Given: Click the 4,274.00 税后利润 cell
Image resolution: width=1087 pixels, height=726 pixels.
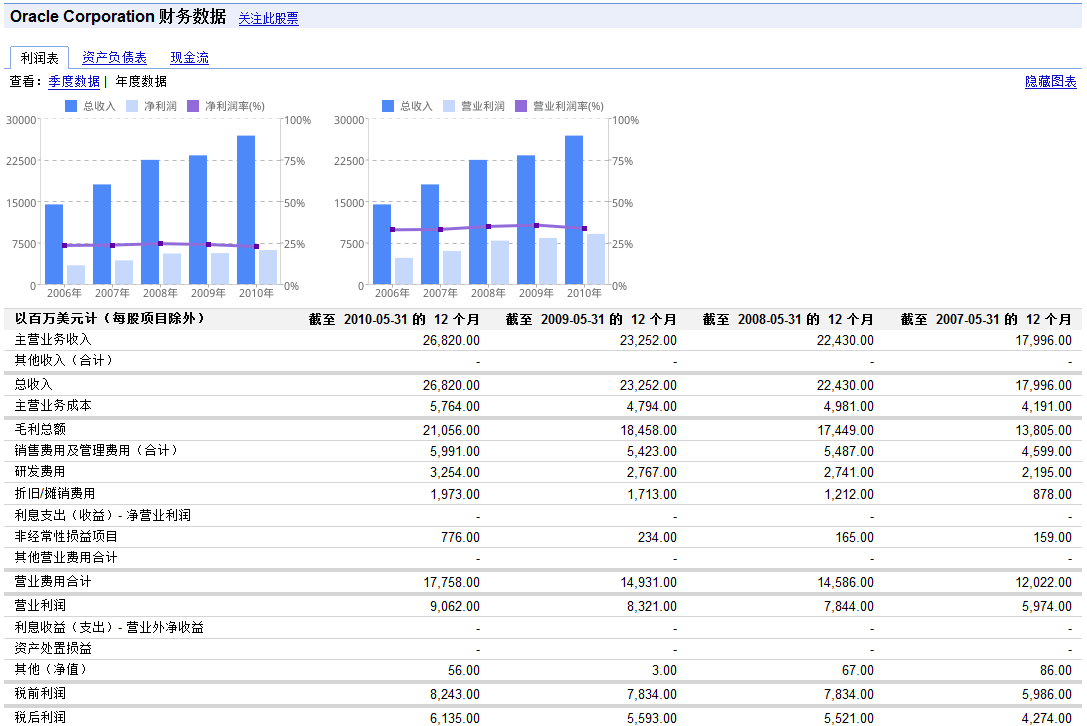Looking at the screenshot, I should point(1047,718).
